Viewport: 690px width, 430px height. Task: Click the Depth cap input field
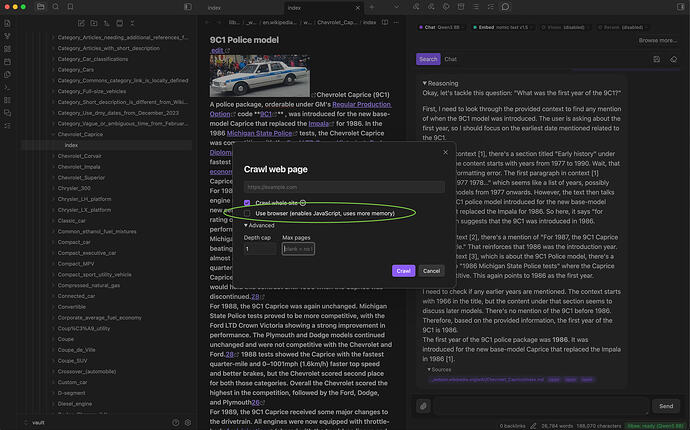(x=260, y=249)
